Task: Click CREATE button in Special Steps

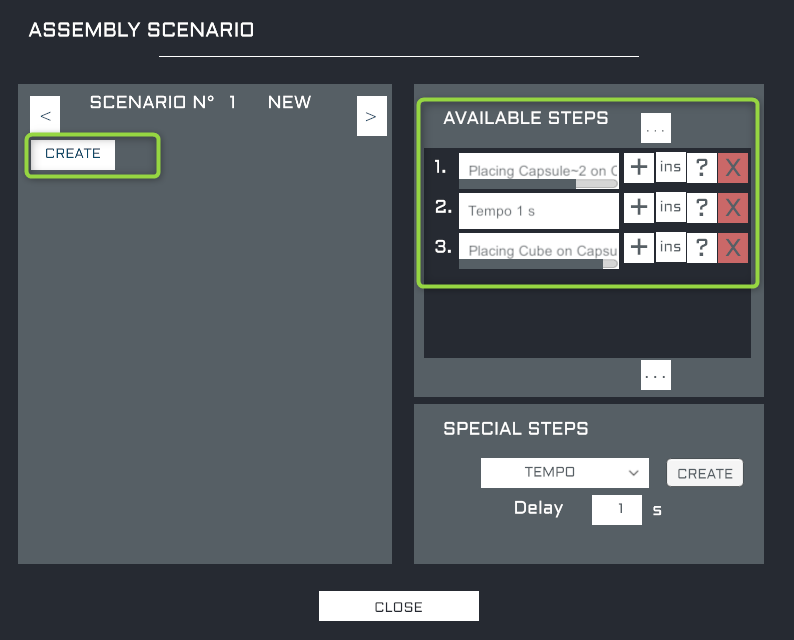Action: coord(705,473)
